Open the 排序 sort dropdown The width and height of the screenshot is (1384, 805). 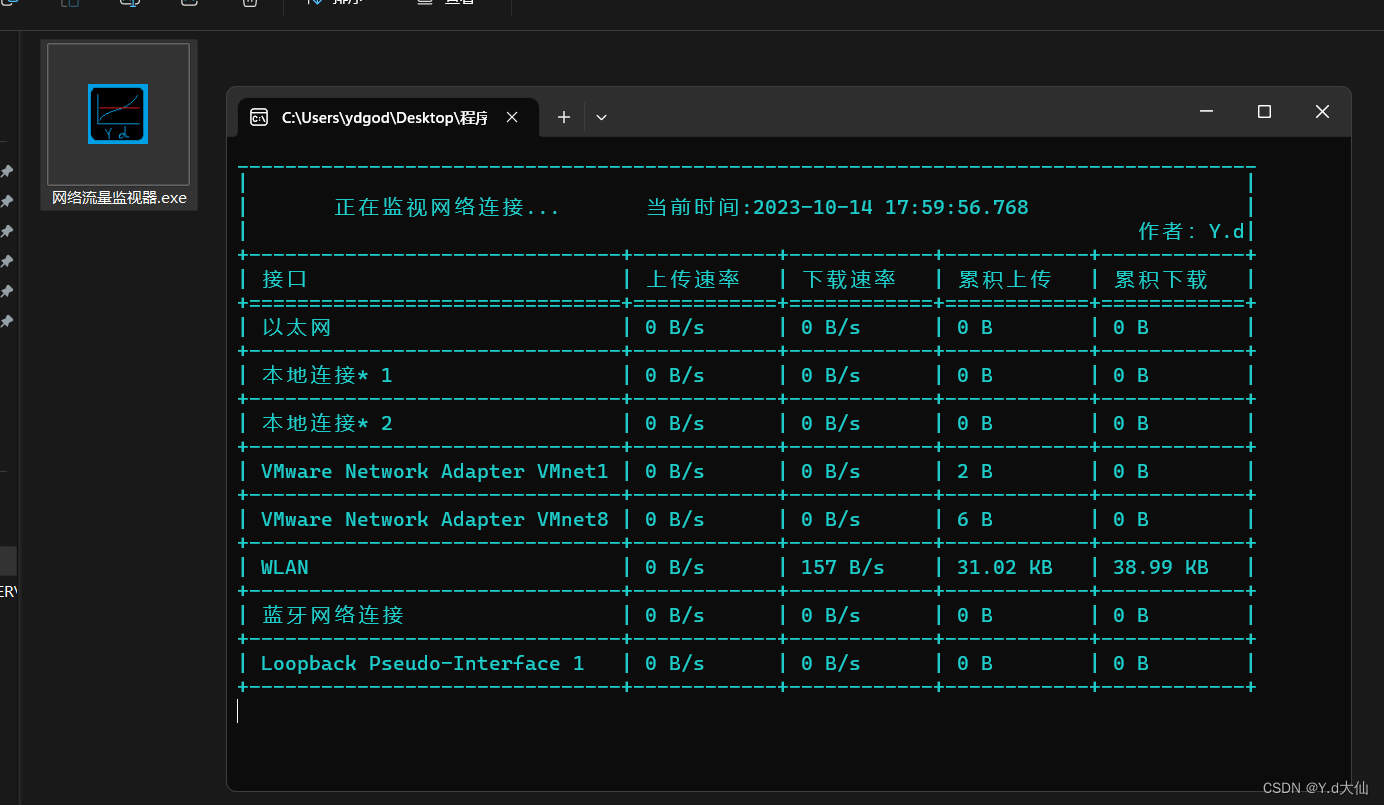click(337, 5)
